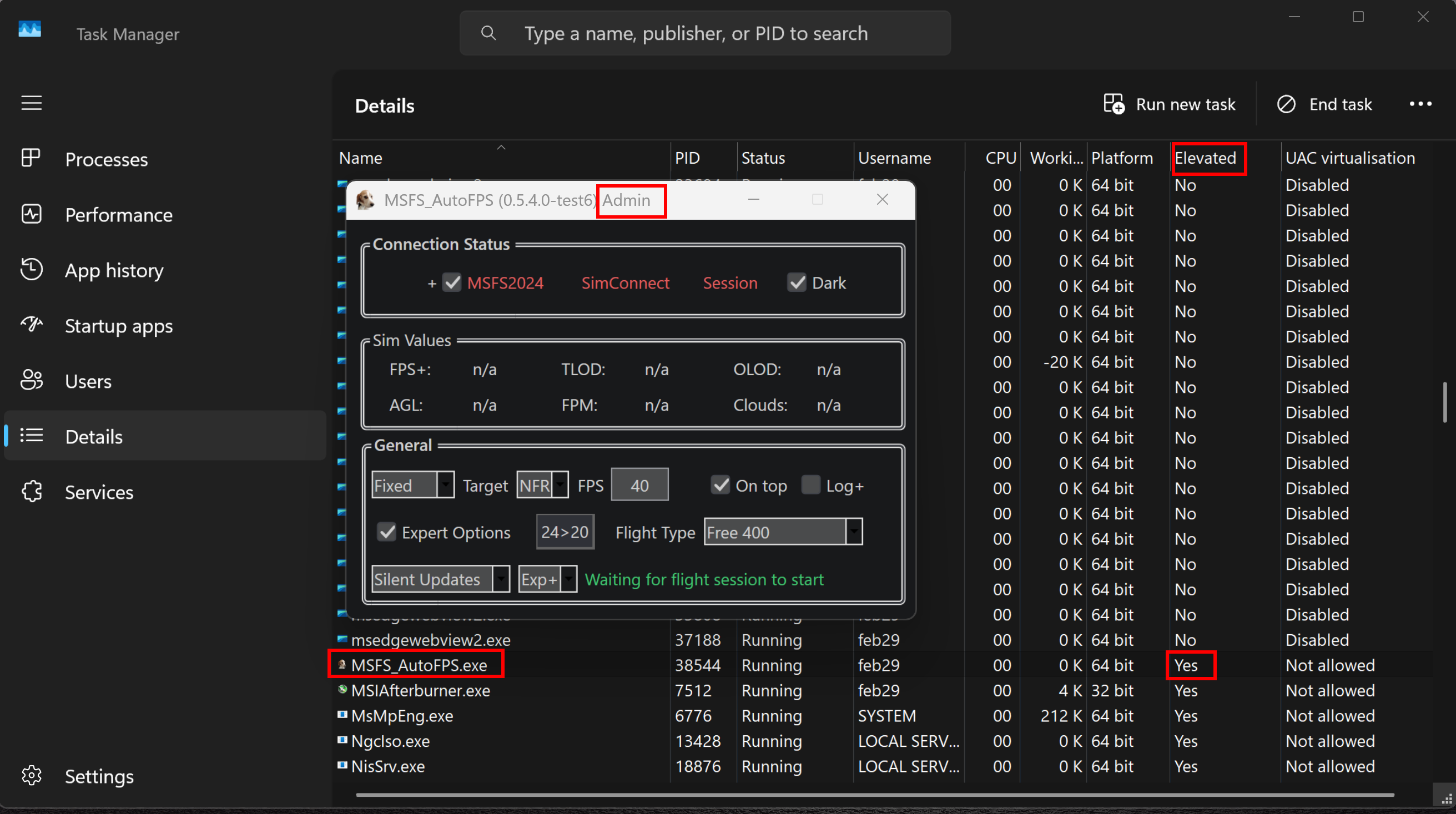
Task: Click the horizontal scrollbar at bottom
Action: pyautogui.click(x=875, y=794)
